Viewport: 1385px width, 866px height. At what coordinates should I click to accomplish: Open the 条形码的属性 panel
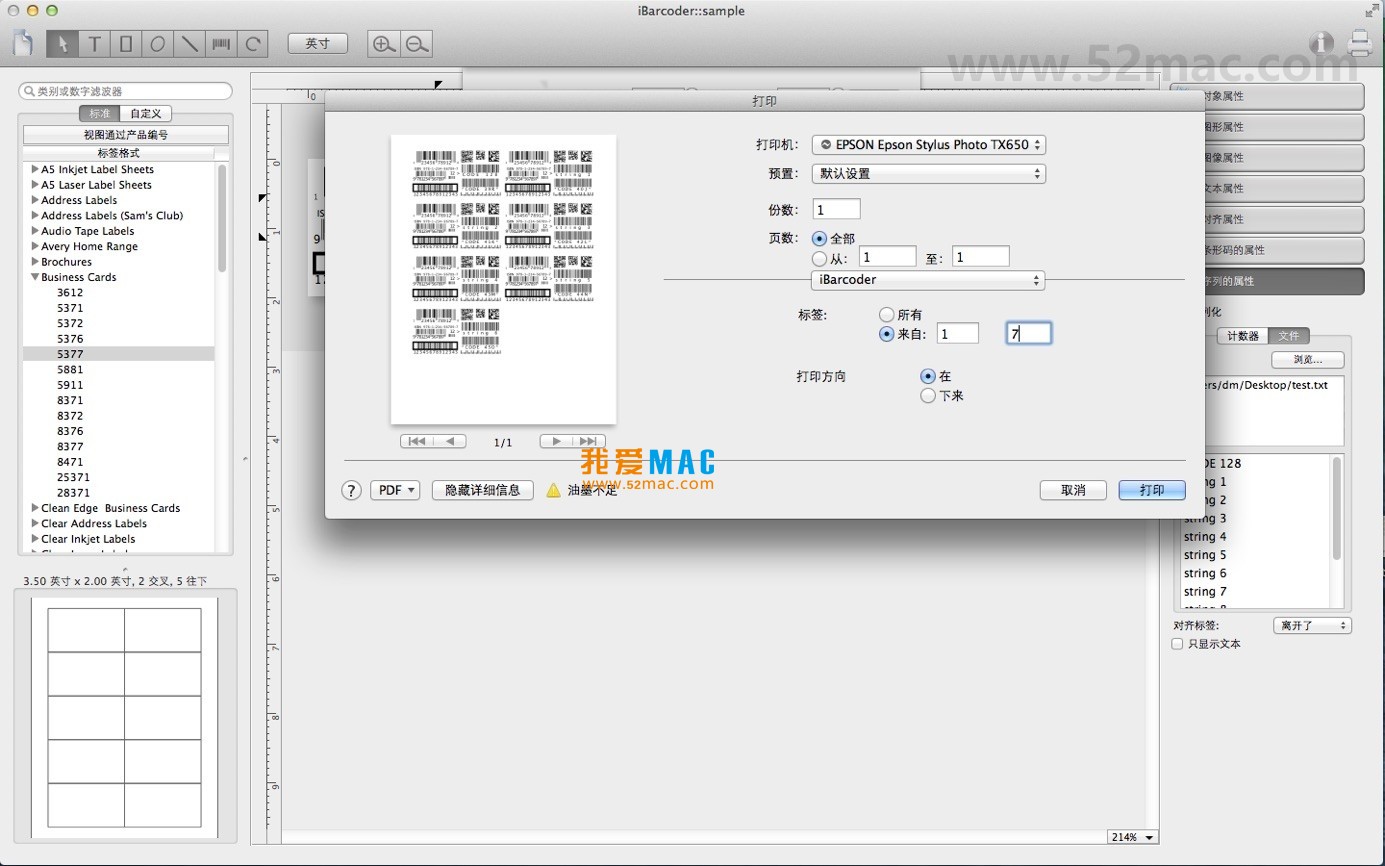[x=1267, y=250]
